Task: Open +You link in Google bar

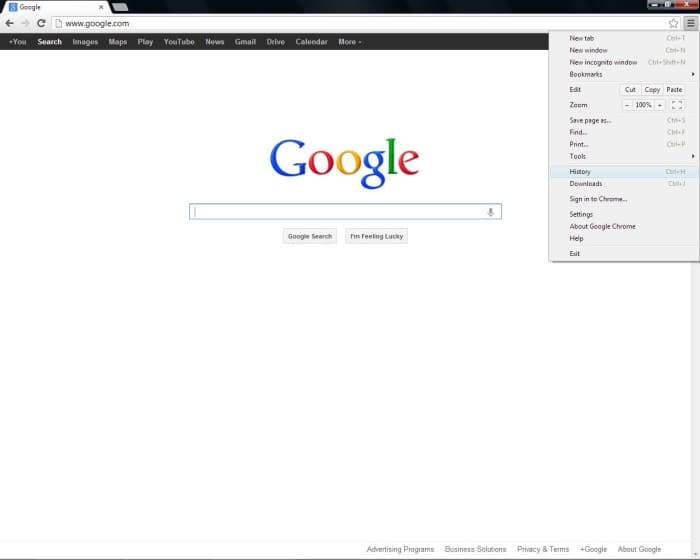Action: 18,42
